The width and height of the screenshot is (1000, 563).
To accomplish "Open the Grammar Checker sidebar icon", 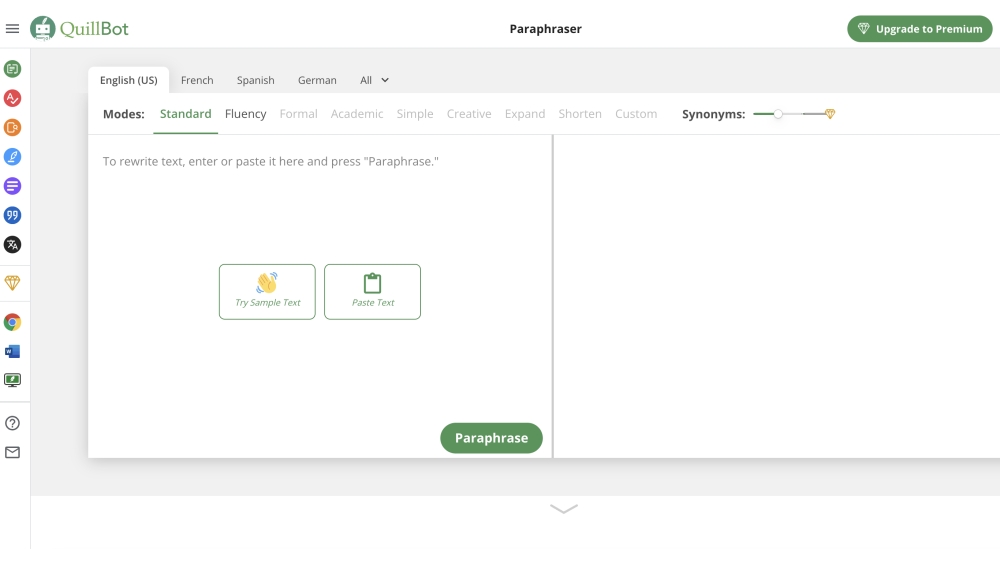I will coord(12,98).
